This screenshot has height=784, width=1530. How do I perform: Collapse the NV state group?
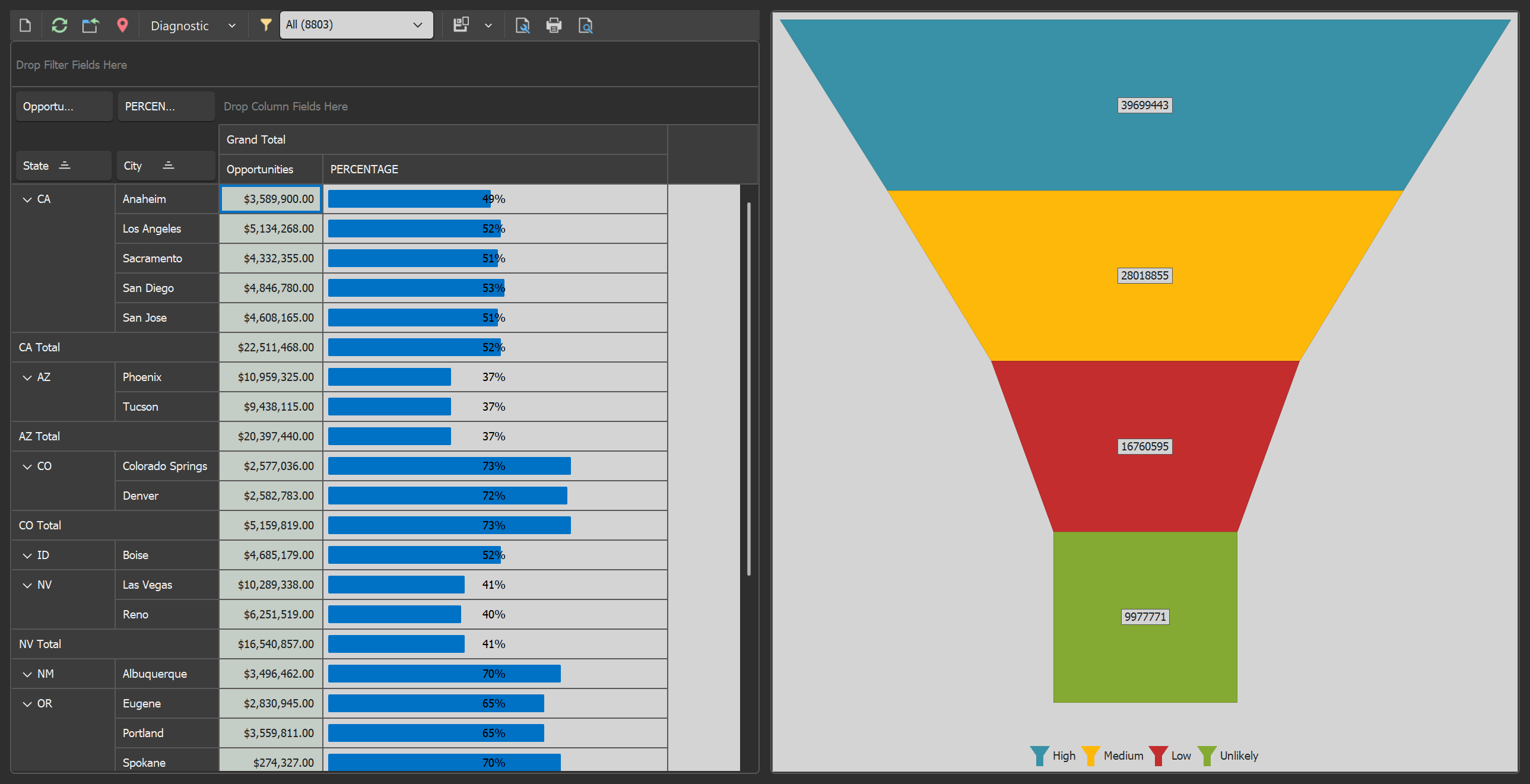click(x=27, y=586)
